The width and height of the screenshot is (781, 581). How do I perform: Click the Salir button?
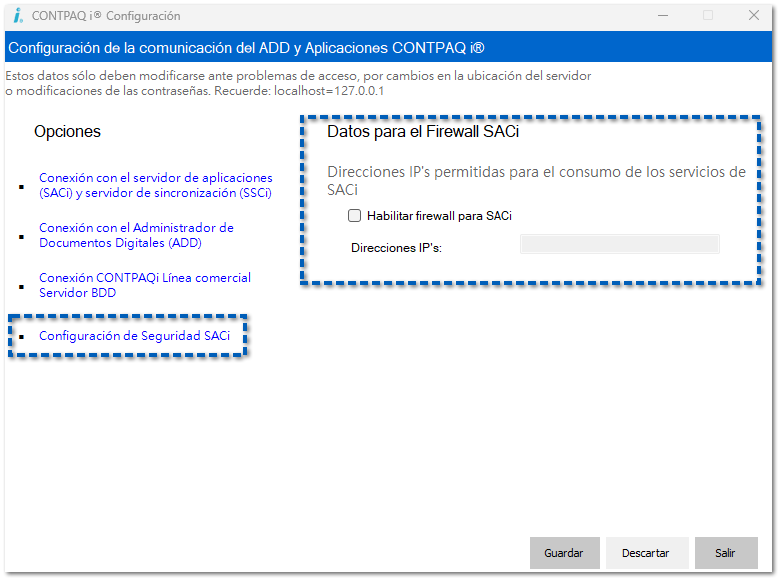[726, 553]
